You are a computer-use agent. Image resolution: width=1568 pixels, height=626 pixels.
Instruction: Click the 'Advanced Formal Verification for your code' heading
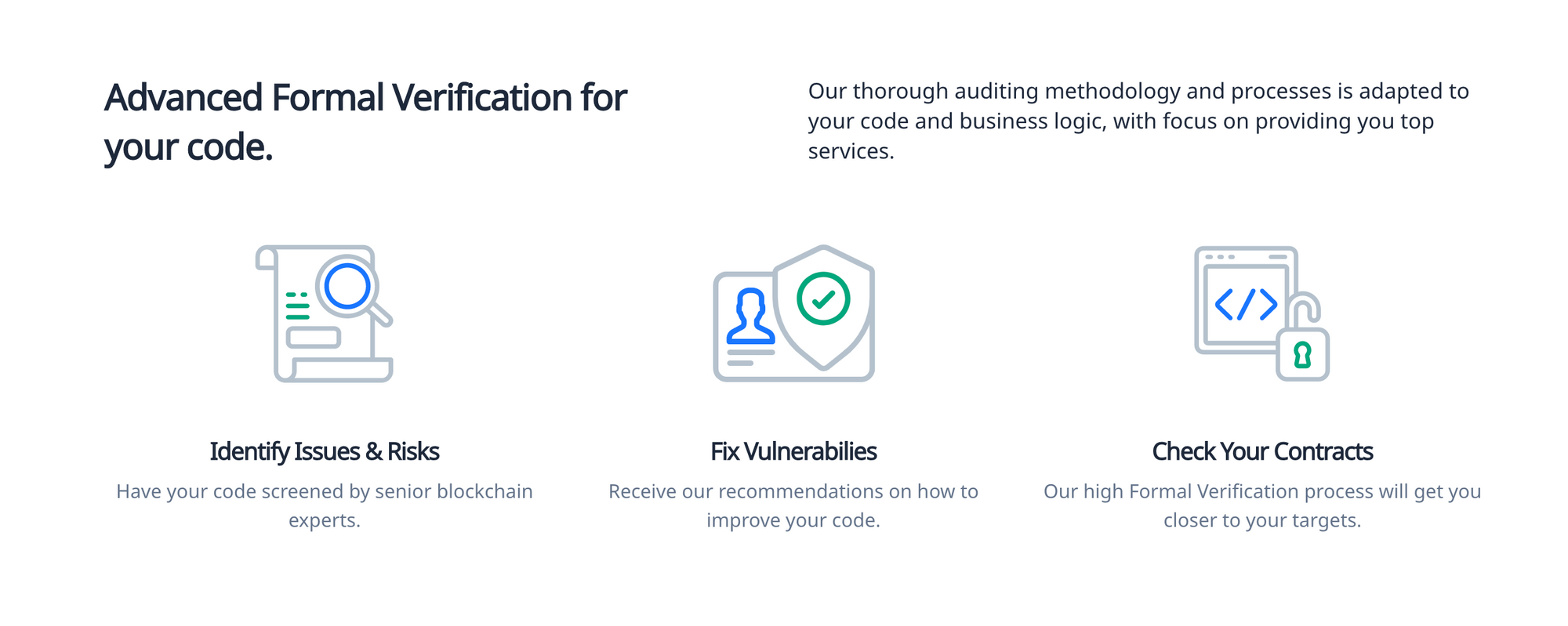coord(365,122)
